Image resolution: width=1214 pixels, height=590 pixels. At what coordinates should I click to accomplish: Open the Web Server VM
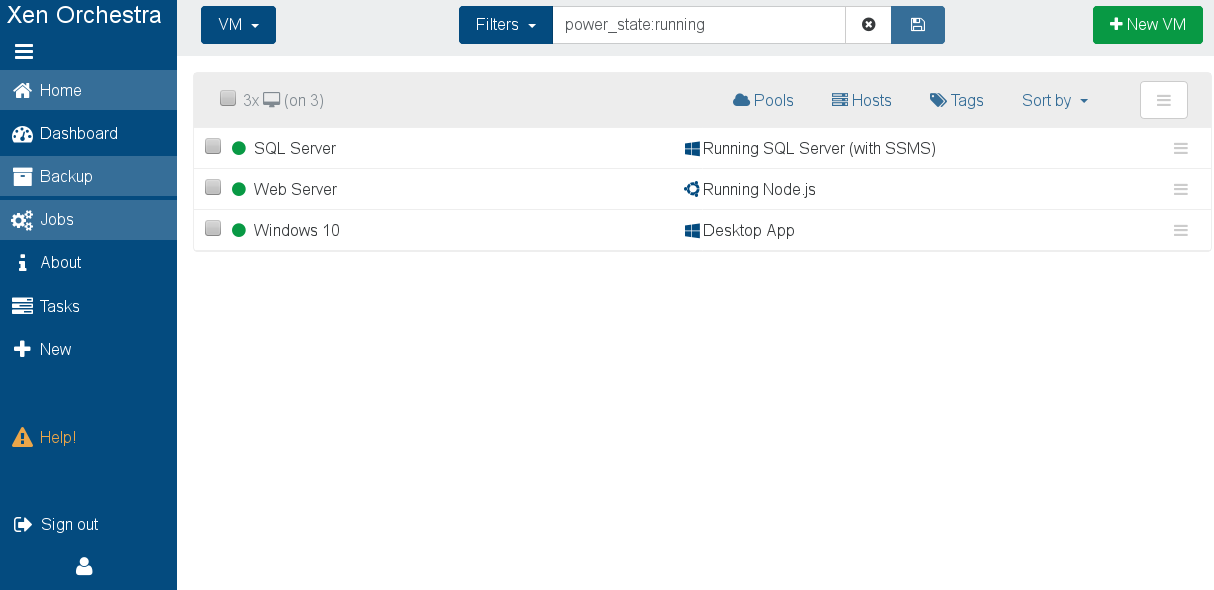coord(295,189)
